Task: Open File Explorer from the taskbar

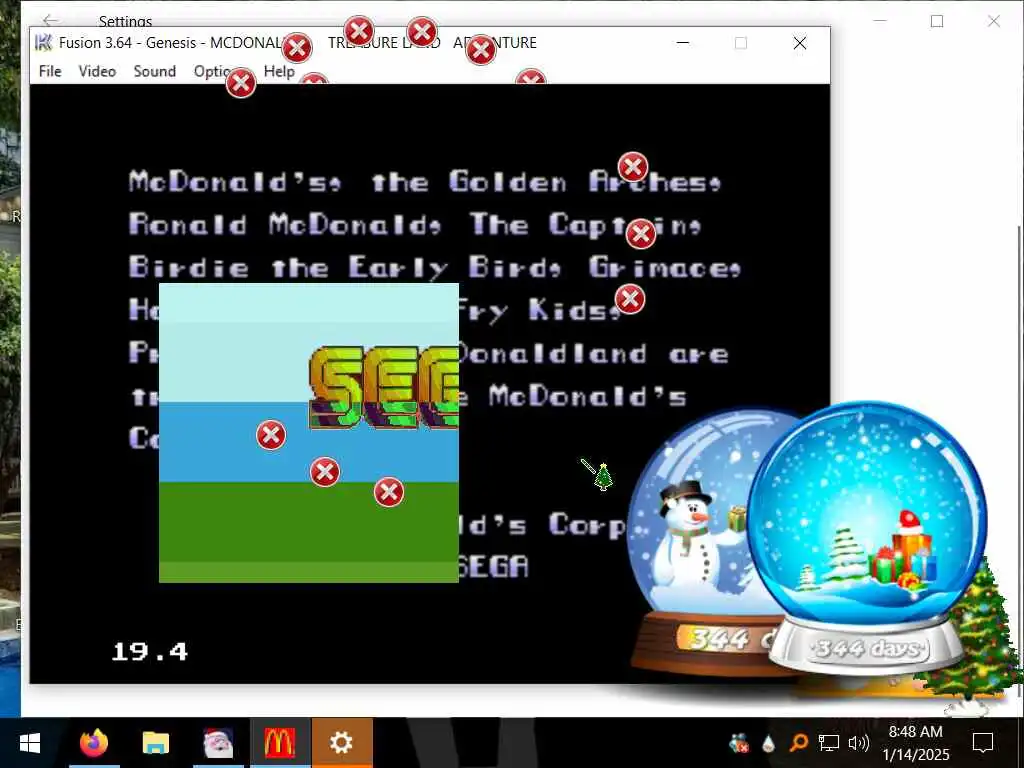Action: (156, 743)
